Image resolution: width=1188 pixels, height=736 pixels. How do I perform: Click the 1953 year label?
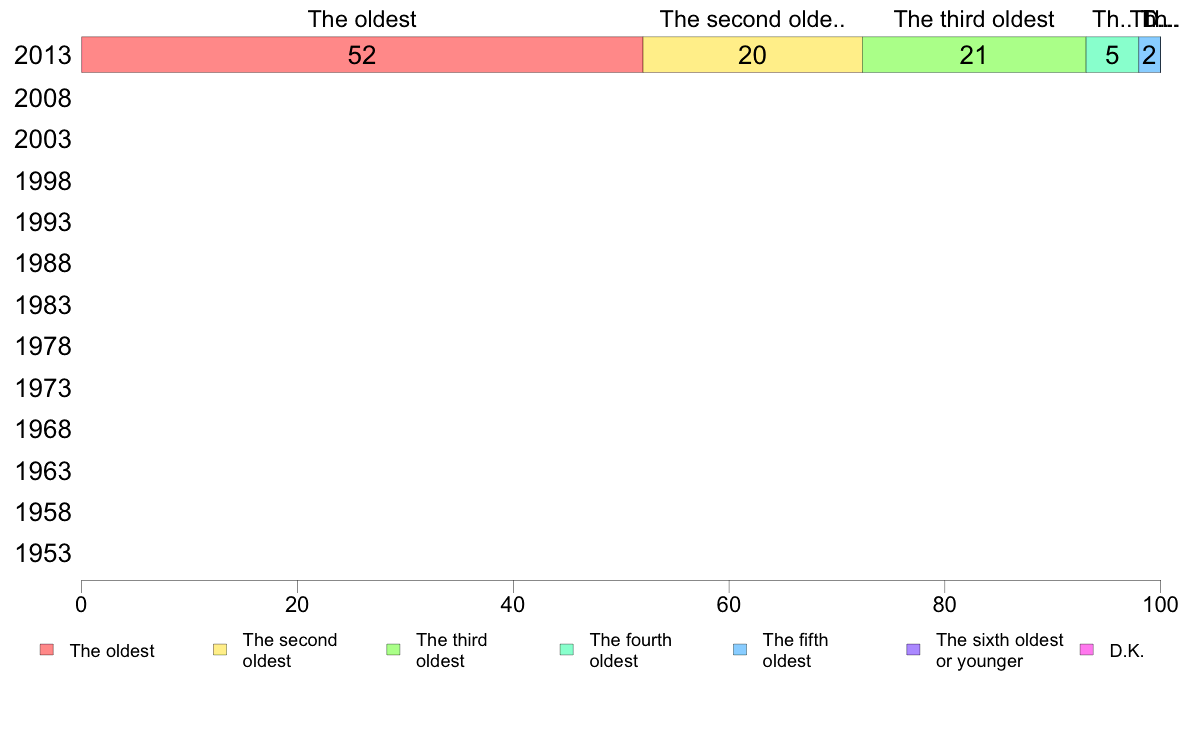pyautogui.click(x=42, y=554)
